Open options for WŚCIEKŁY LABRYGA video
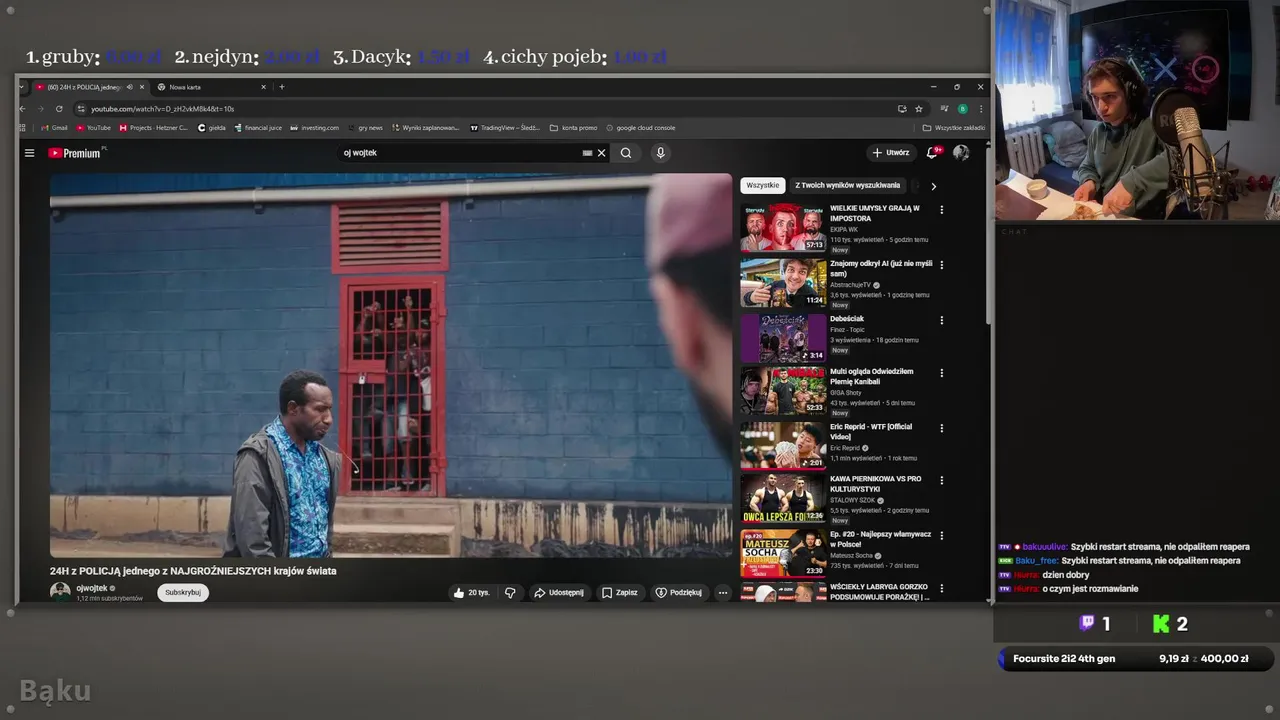This screenshot has width=1280, height=720. pos(941,588)
